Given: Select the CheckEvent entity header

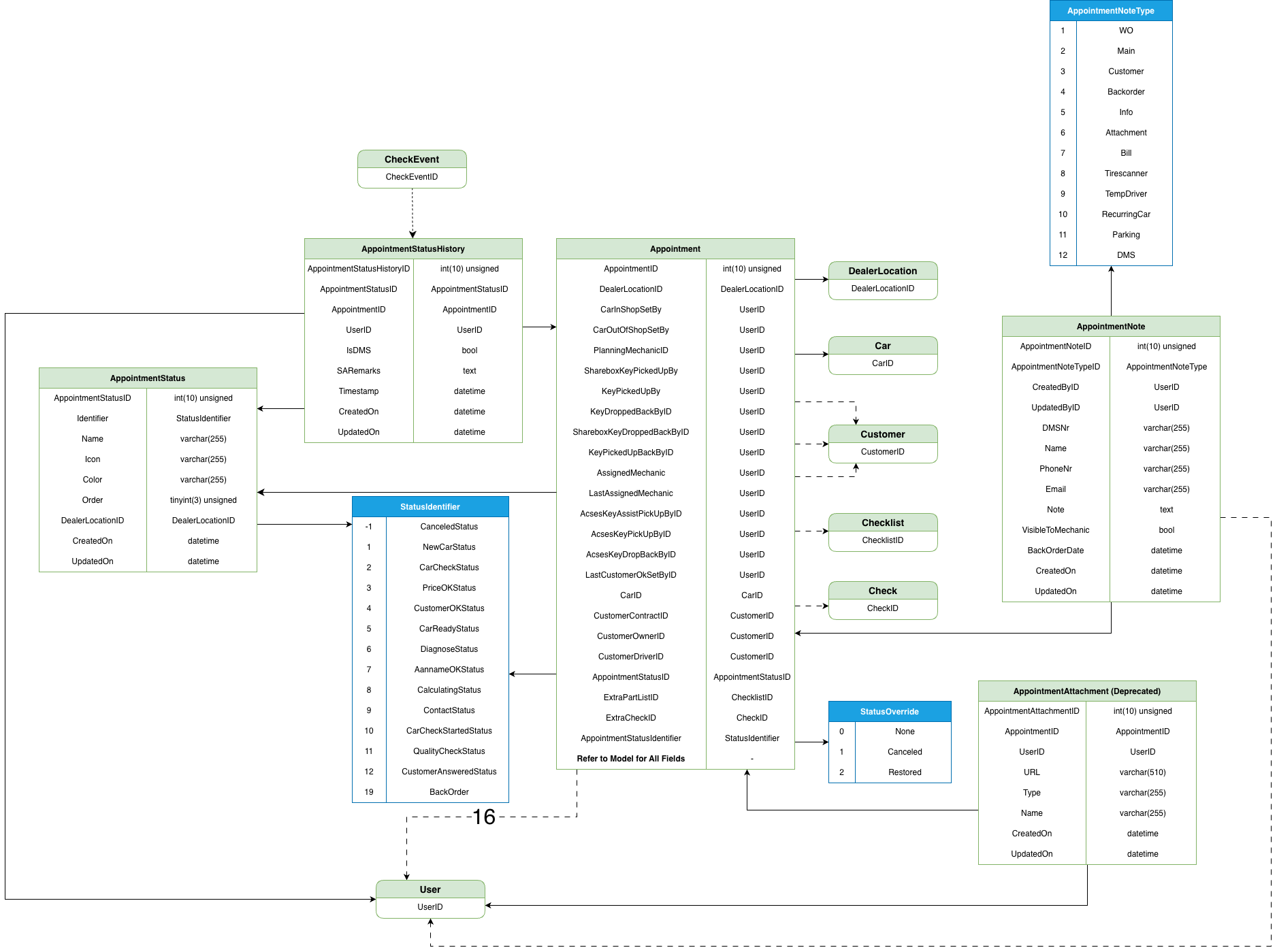Looking at the screenshot, I should [x=412, y=159].
